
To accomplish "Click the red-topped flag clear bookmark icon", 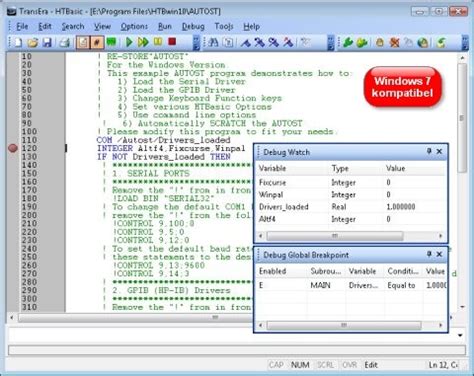I will coord(288,43).
